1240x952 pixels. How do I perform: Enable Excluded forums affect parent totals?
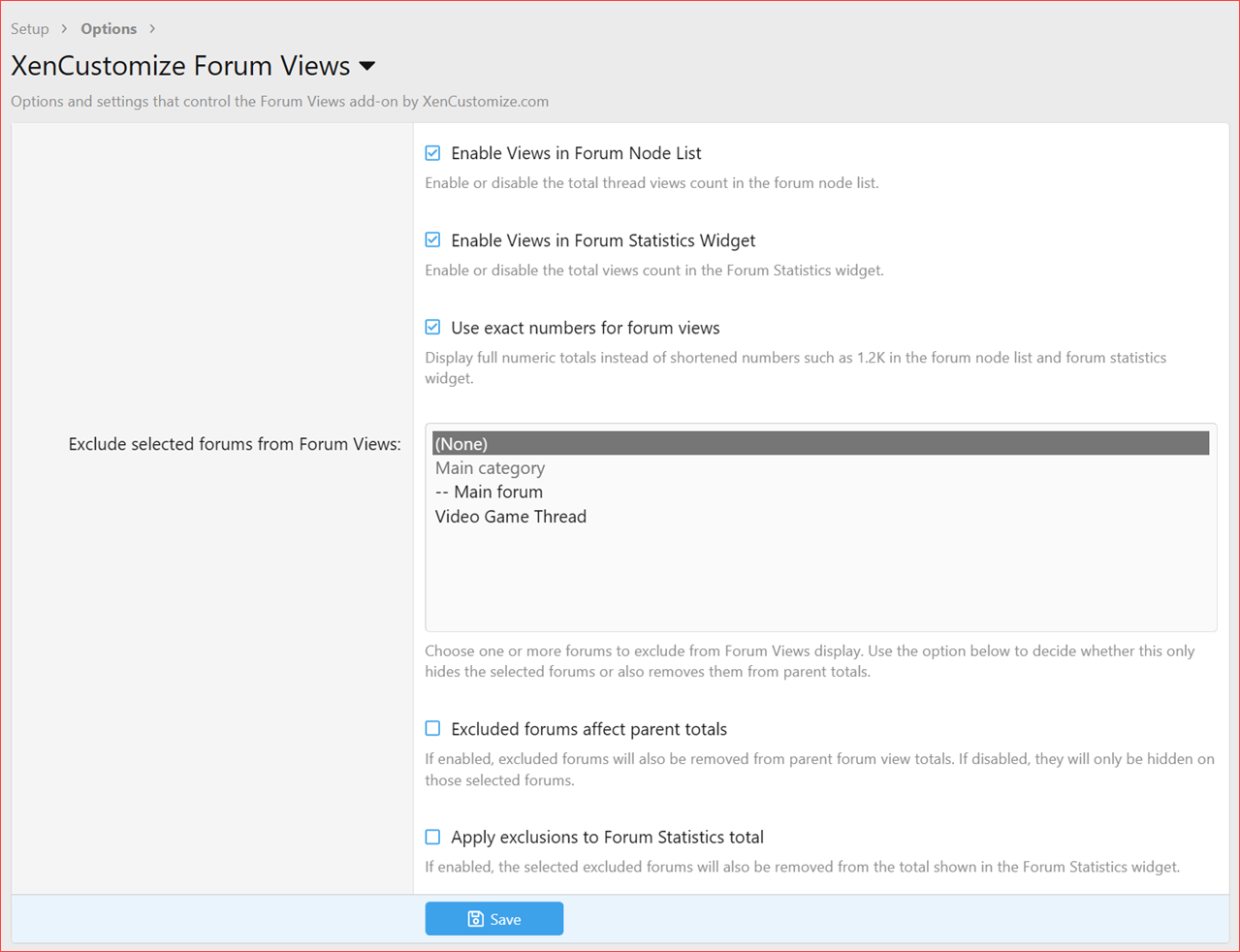click(431, 728)
